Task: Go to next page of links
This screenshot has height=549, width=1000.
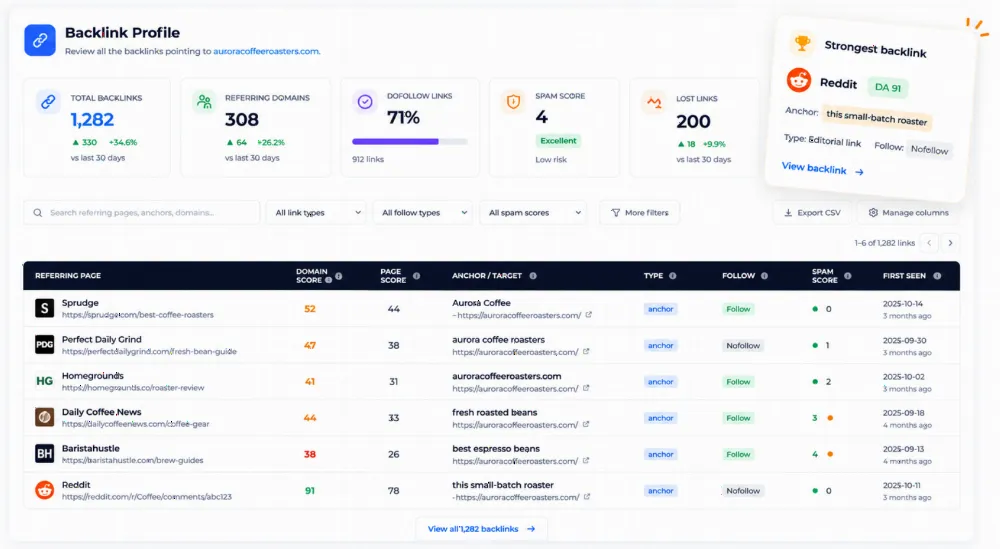Action: coord(950,243)
